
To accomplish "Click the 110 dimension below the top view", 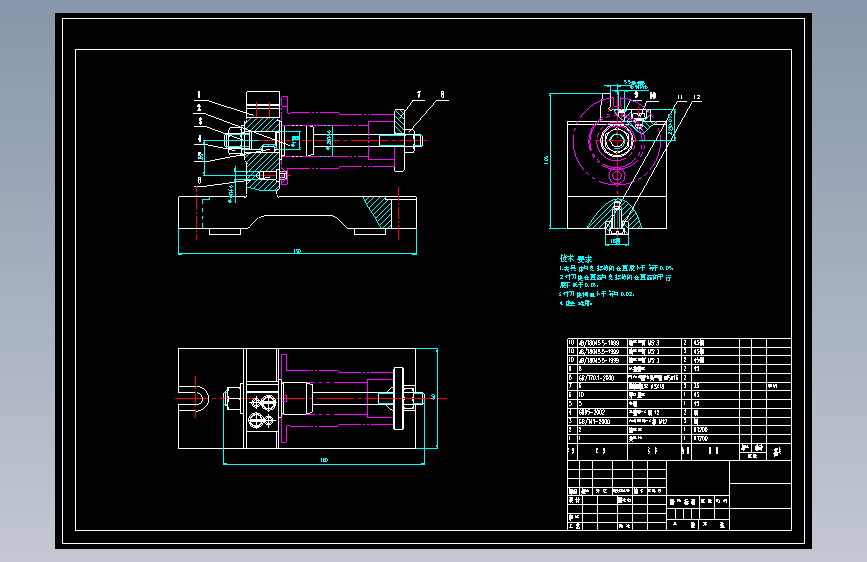I will click(x=324, y=460).
